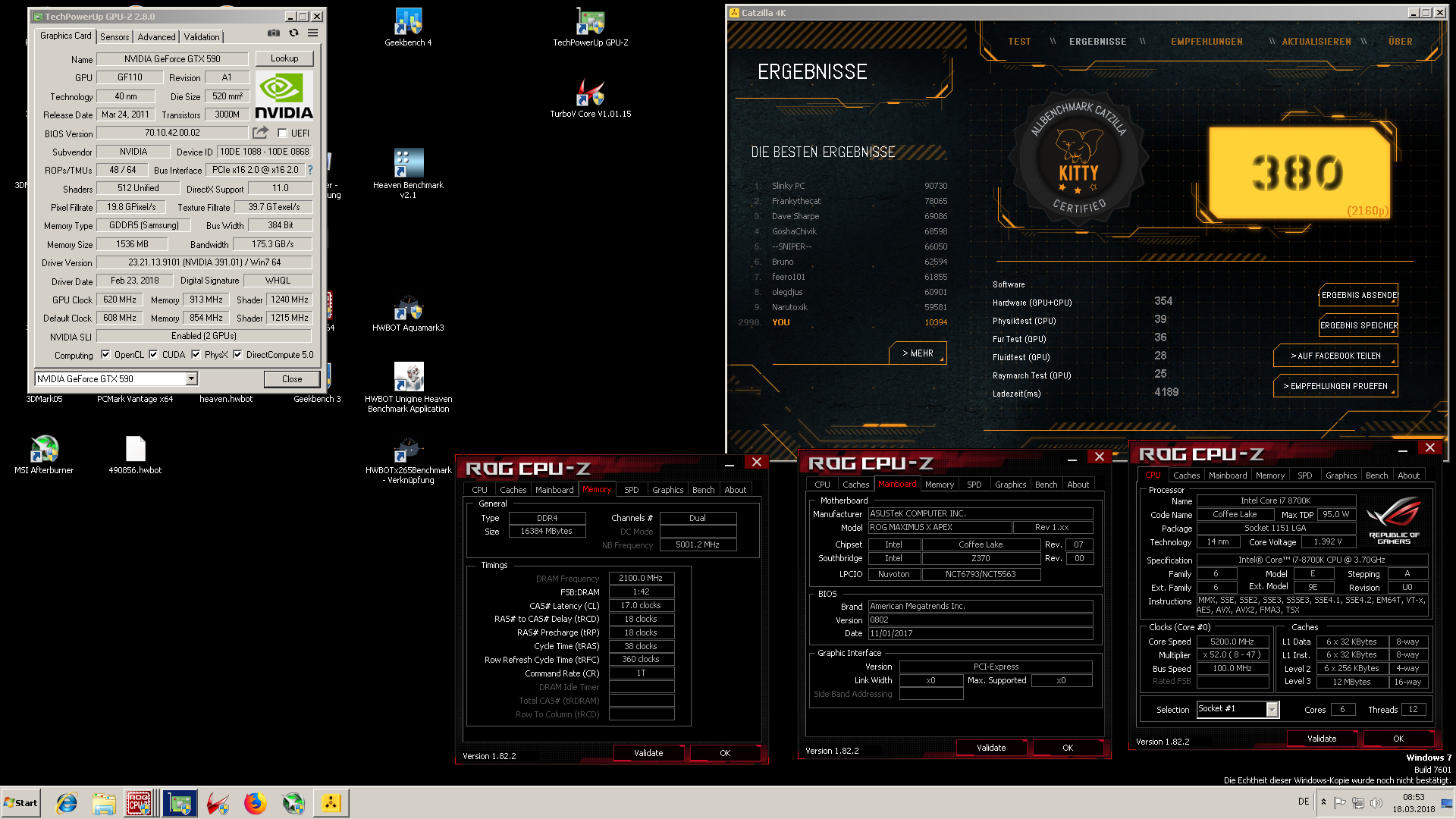Switch to Advanced tab in GPU-Z
This screenshot has height=819, width=1456.
(156, 36)
